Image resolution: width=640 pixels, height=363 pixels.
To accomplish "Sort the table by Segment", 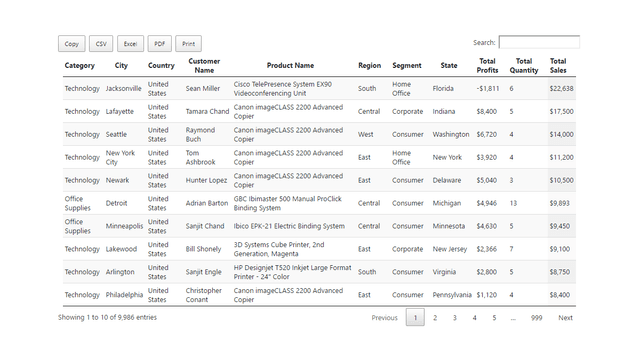I will pyautogui.click(x=407, y=65).
